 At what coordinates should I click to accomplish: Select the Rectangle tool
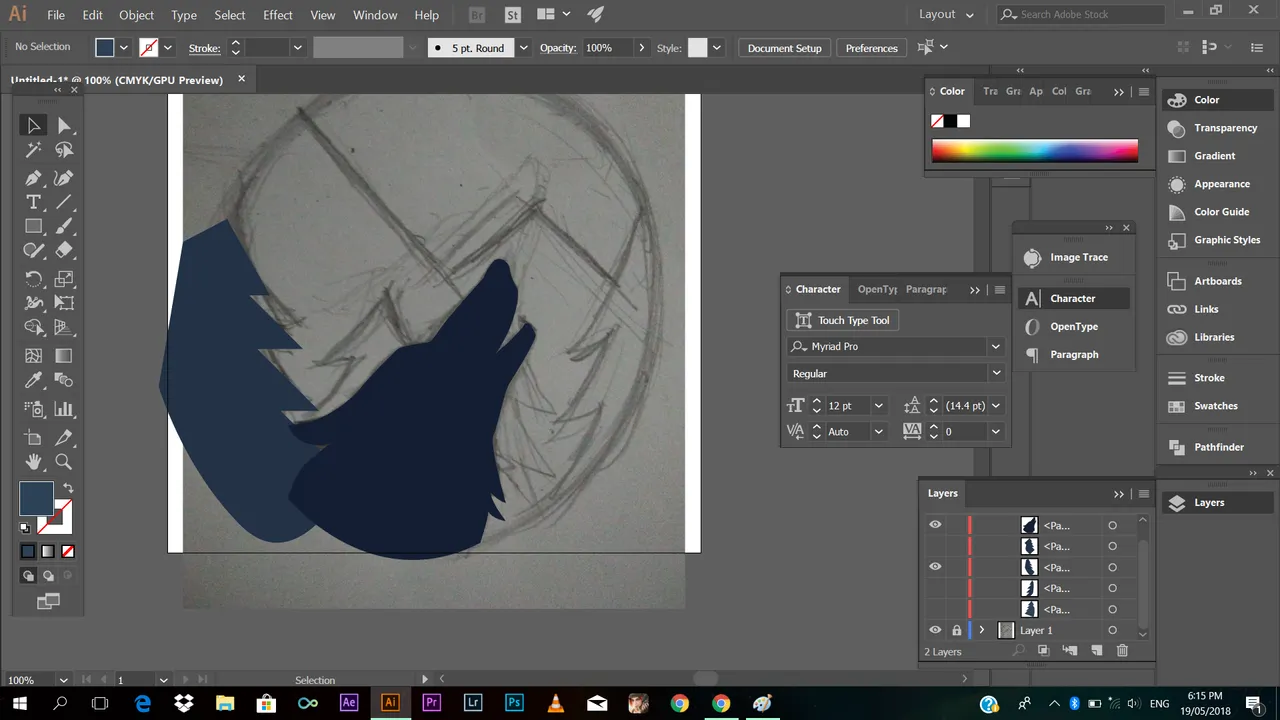(x=33, y=227)
